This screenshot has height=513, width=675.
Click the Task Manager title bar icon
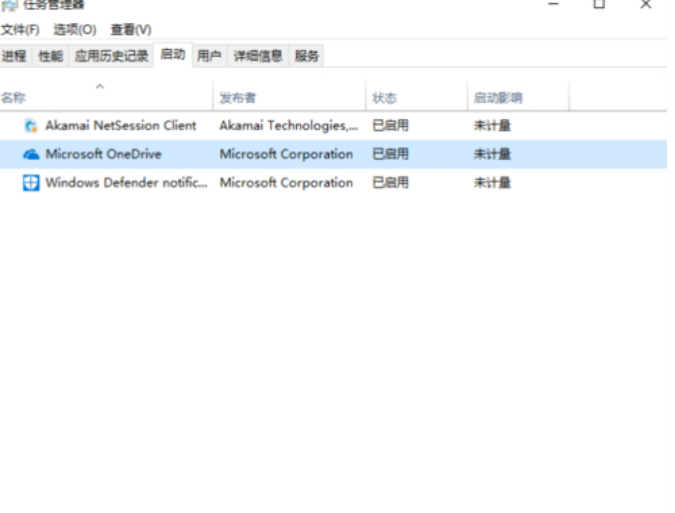[9, 5]
